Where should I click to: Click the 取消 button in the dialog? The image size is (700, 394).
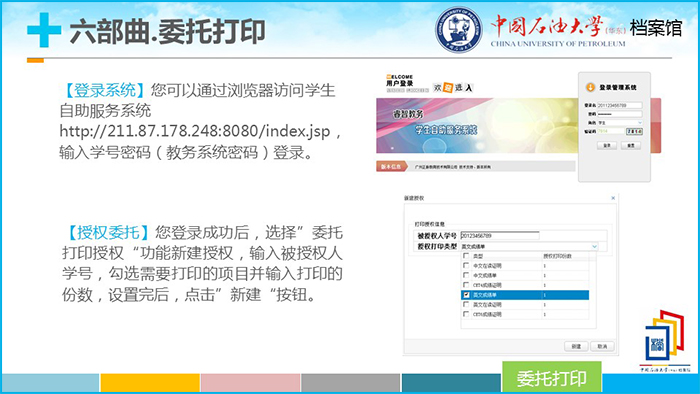pos(602,346)
